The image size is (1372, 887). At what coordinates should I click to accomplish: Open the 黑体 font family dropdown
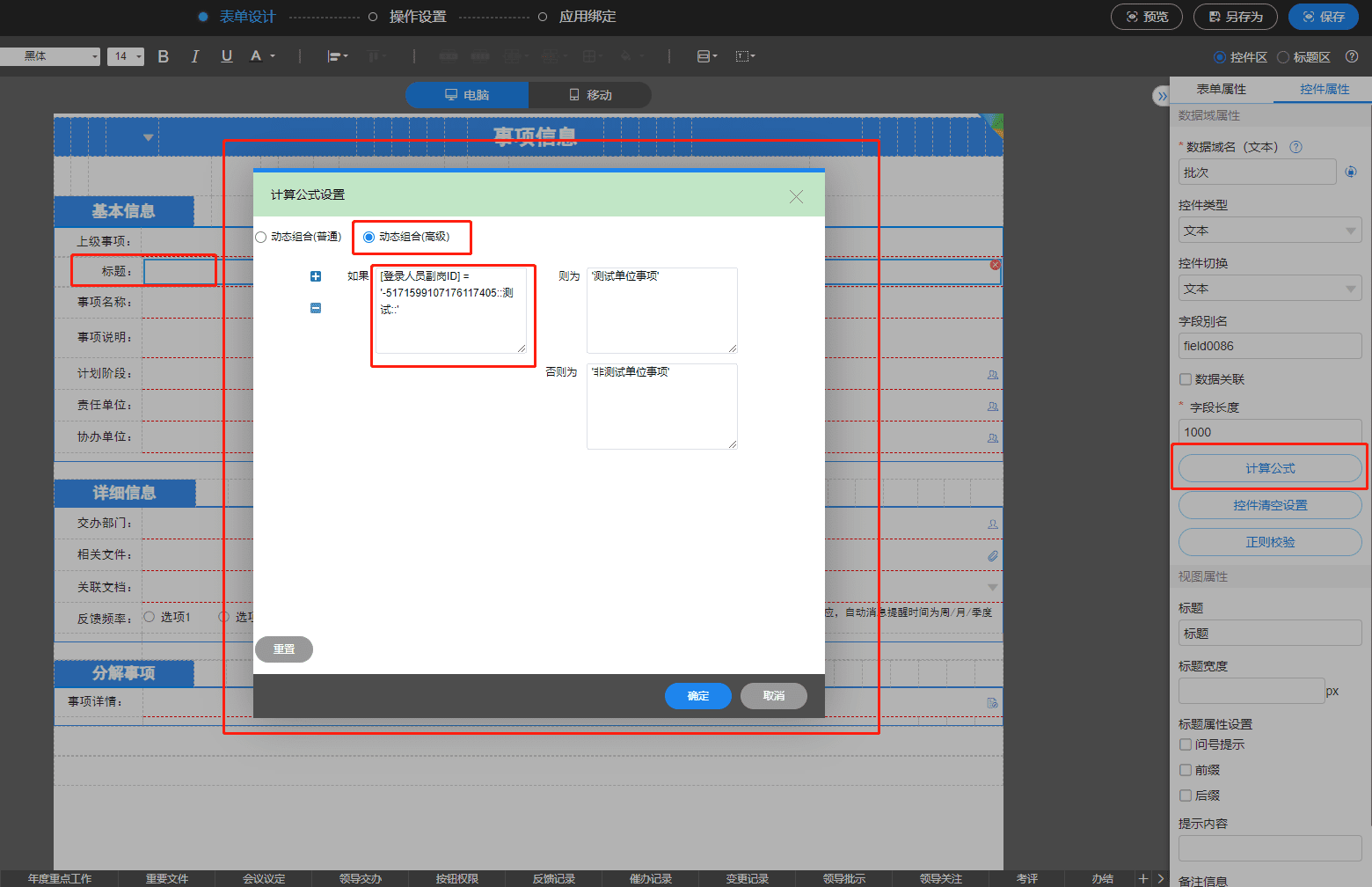[x=50, y=56]
